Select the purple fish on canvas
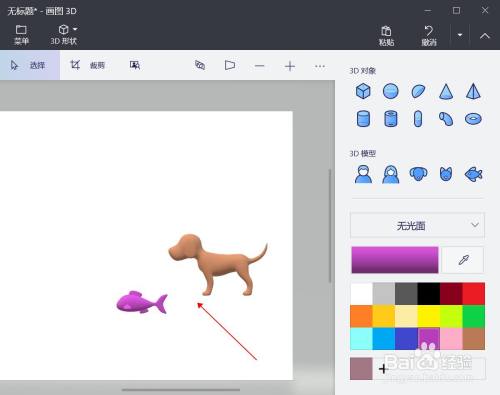The image size is (500, 395). (x=142, y=302)
